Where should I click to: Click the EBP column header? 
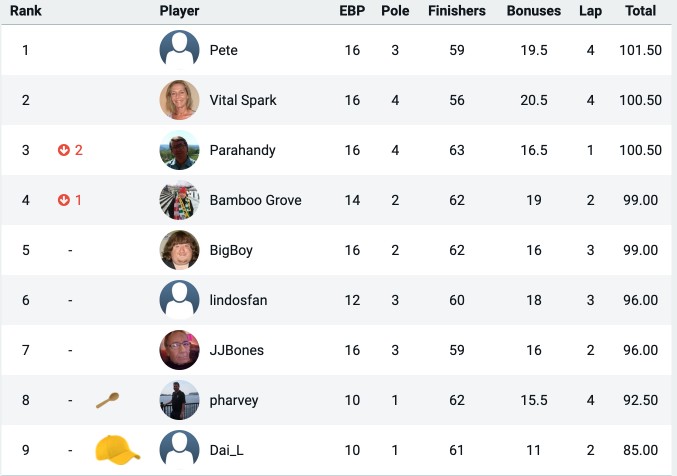352,10
